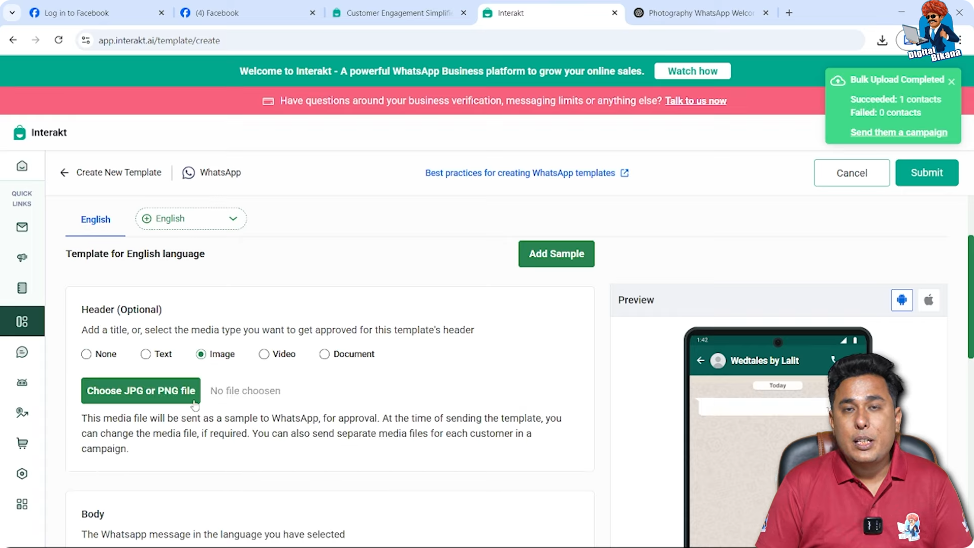Switch to Photography WhatsApp Welcome browser tab
974x548 pixels.
701,12
